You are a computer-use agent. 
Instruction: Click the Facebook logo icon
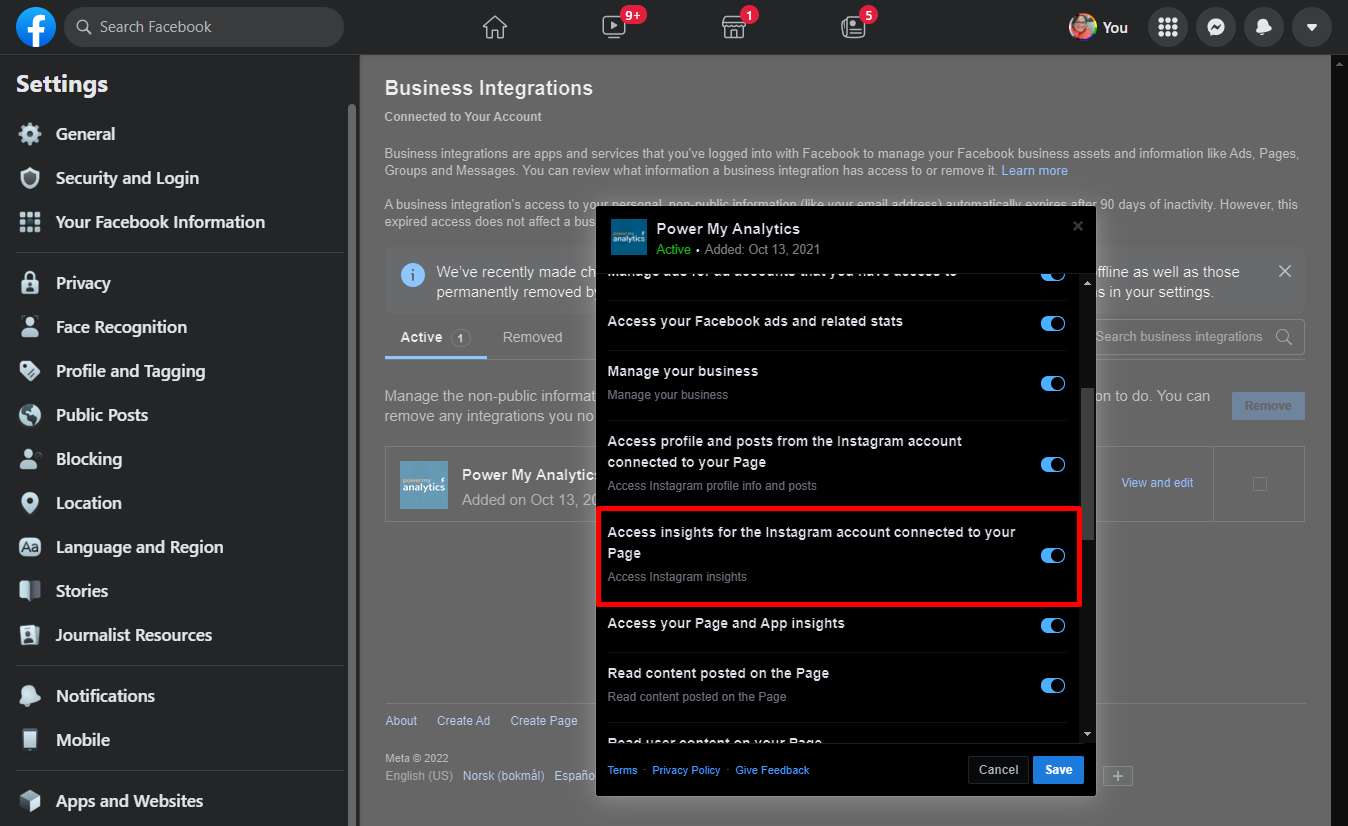pyautogui.click(x=36, y=27)
